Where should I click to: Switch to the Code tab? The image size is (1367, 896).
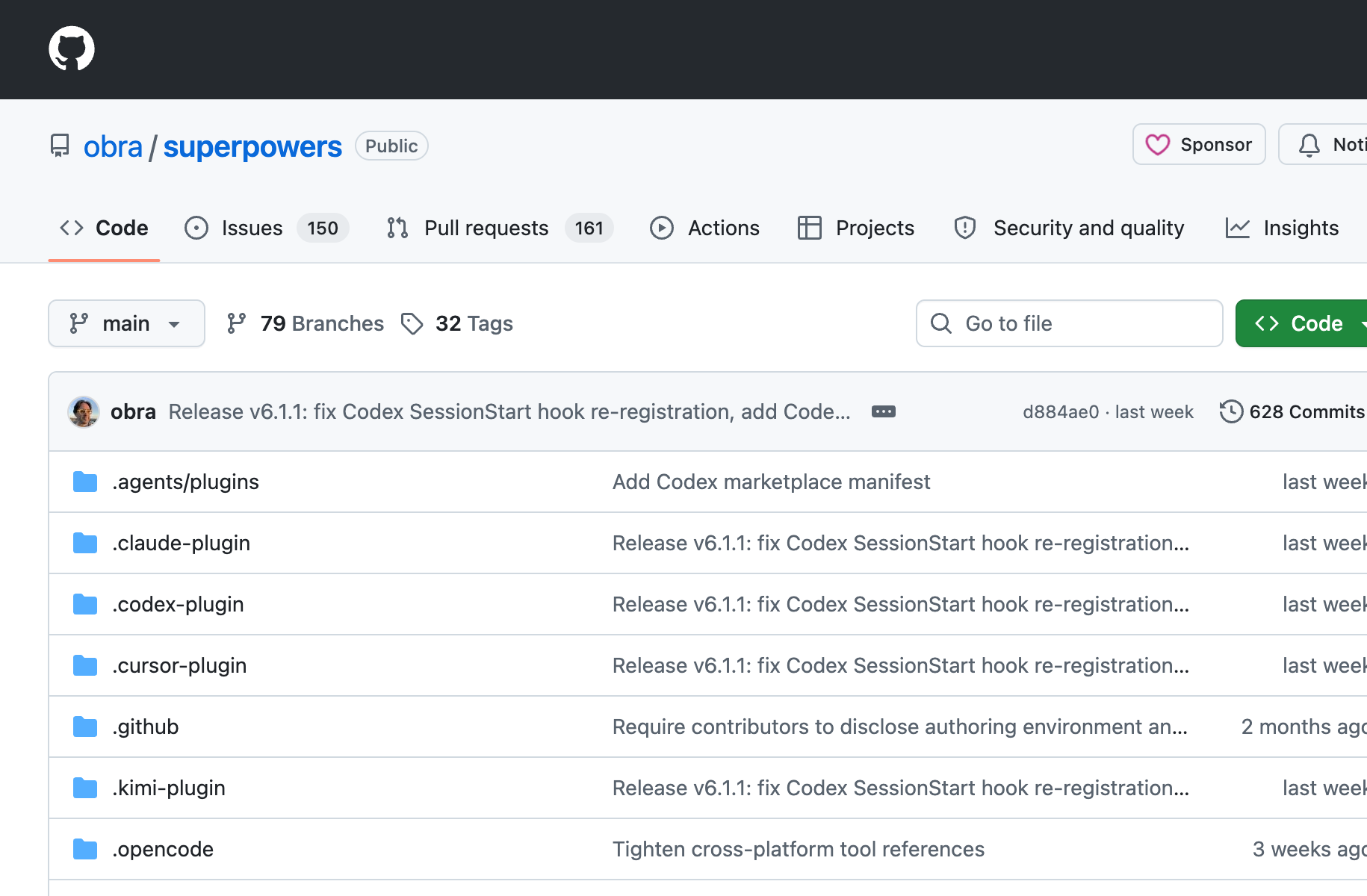(x=104, y=228)
